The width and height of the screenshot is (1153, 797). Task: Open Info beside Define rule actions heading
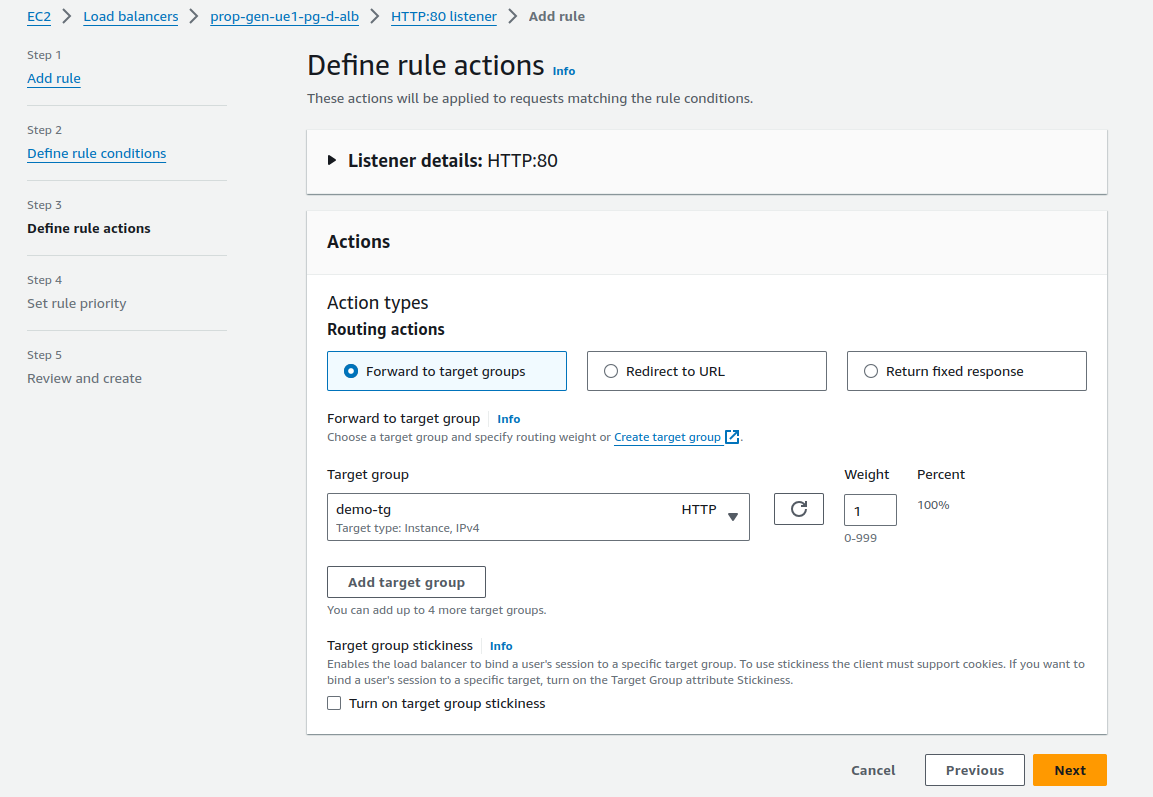(563, 71)
